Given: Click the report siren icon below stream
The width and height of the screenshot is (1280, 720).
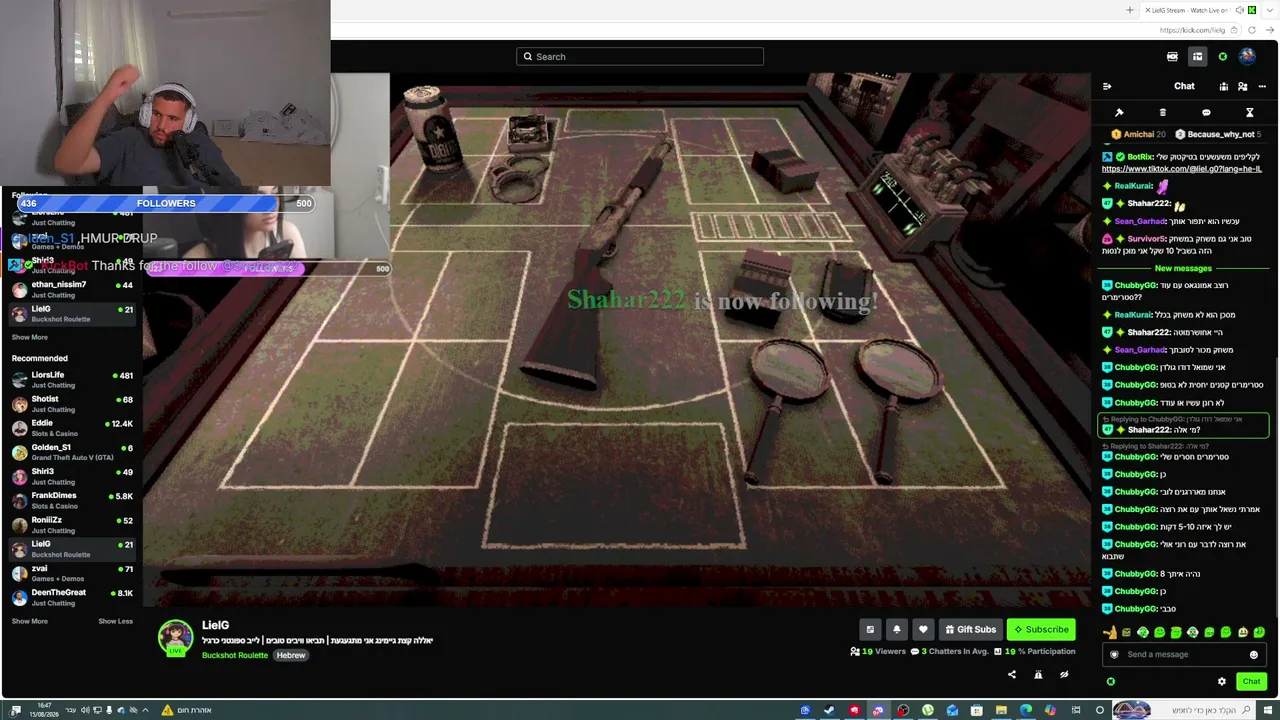Looking at the screenshot, I should (1038, 675).
